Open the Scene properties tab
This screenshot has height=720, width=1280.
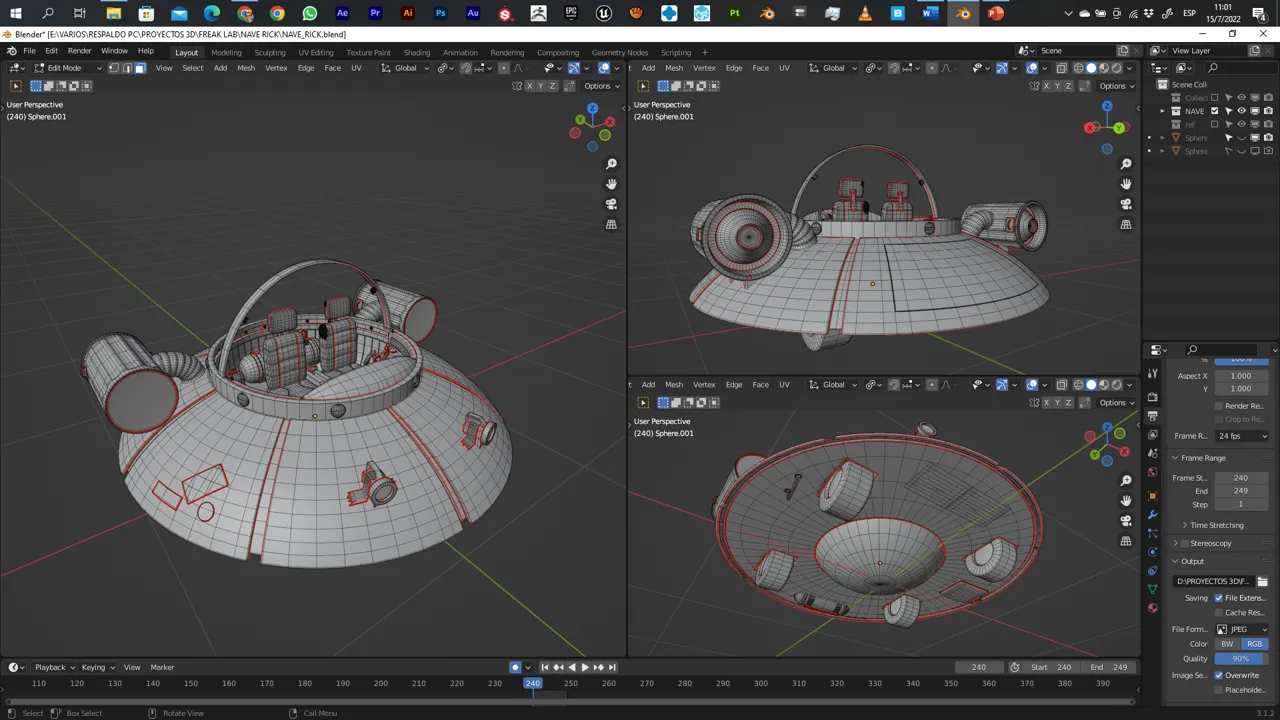(1153, 453)
